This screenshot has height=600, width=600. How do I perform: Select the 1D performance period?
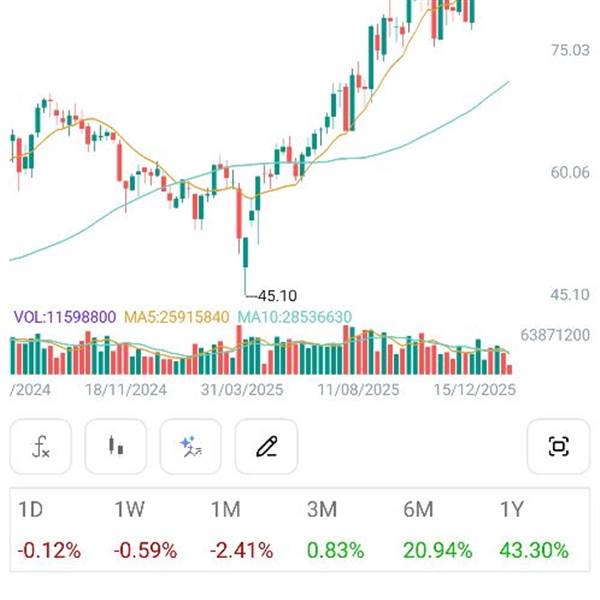[x=31, y=510]
